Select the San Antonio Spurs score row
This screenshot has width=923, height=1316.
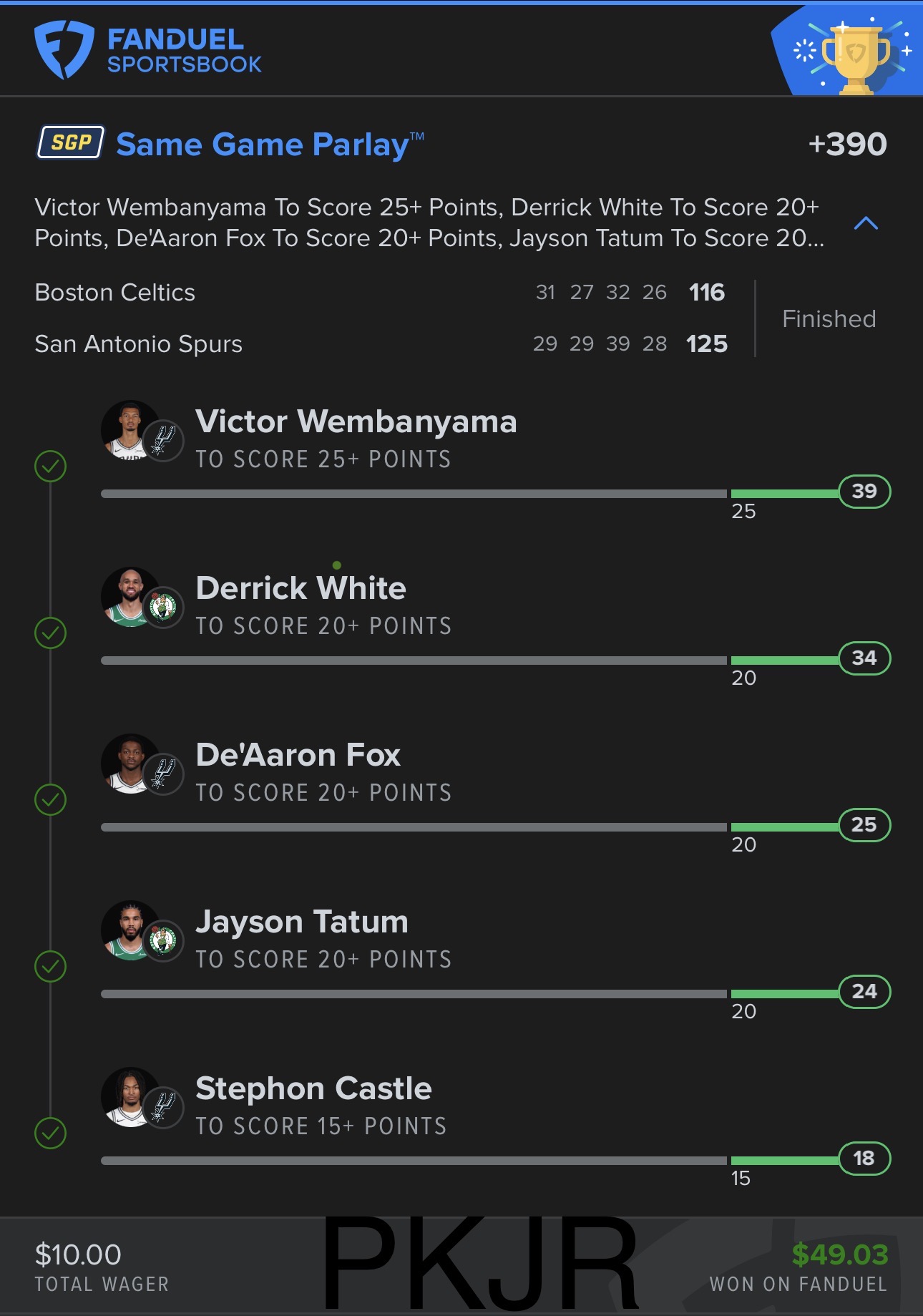tap(379, 344)
